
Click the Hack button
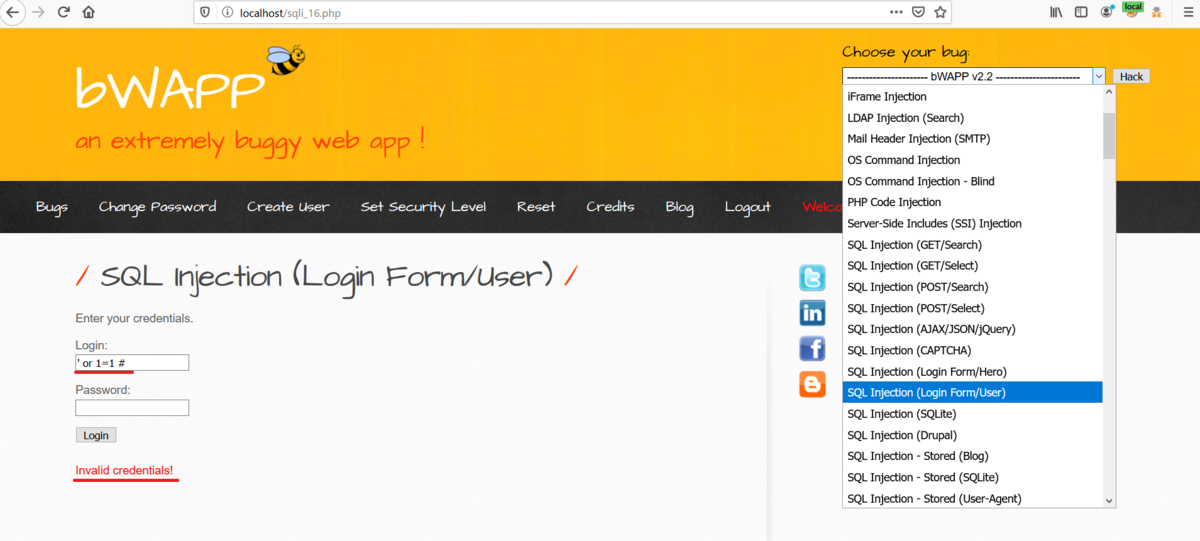point(1131,76)
